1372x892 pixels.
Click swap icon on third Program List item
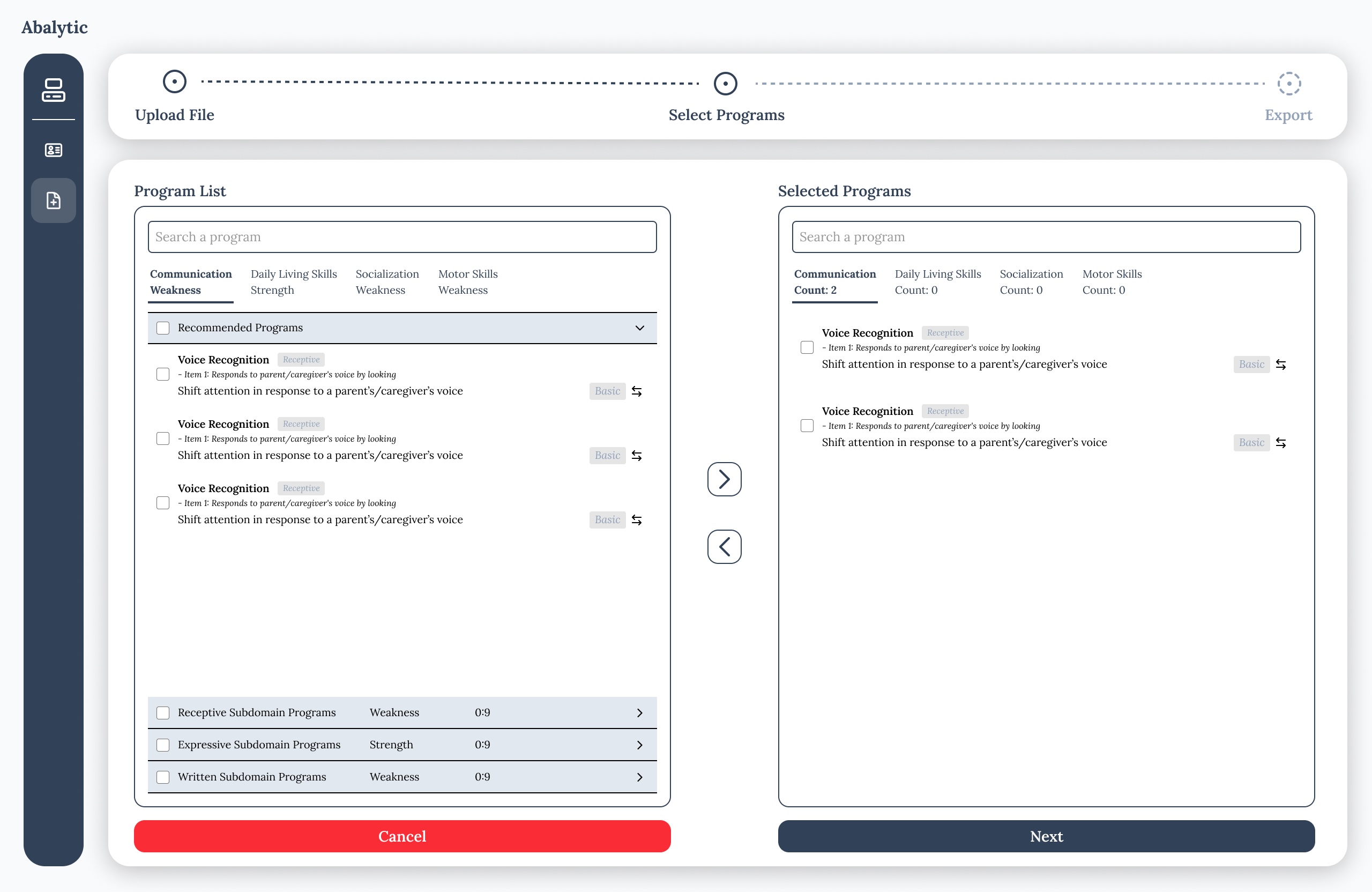pyautogui.click(x=636, y=520)
